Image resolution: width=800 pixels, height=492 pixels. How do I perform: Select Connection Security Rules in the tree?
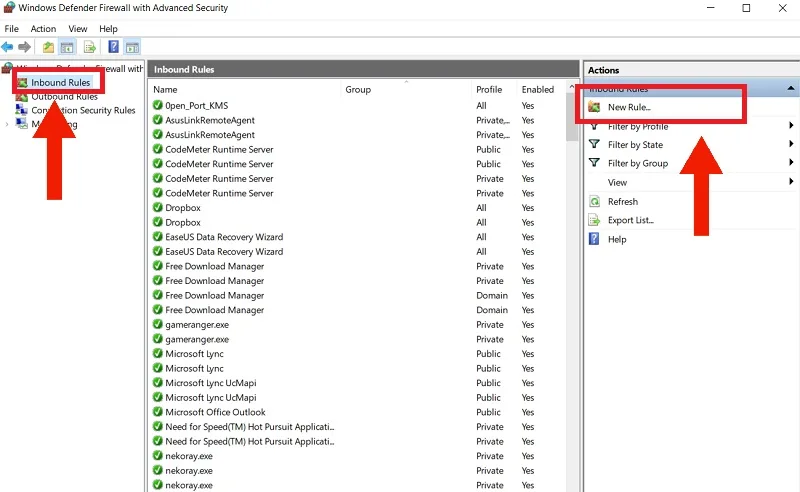[83, 110]
